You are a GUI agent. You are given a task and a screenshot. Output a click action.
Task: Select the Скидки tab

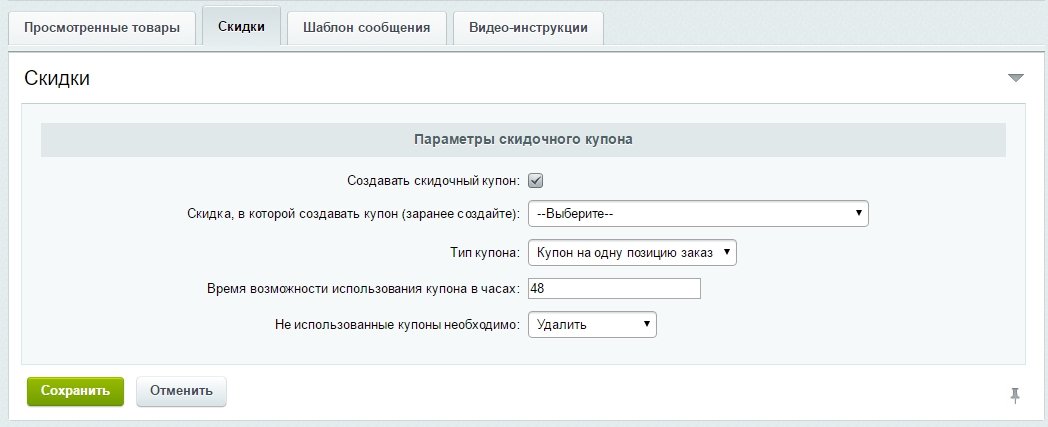click(241, 27)
